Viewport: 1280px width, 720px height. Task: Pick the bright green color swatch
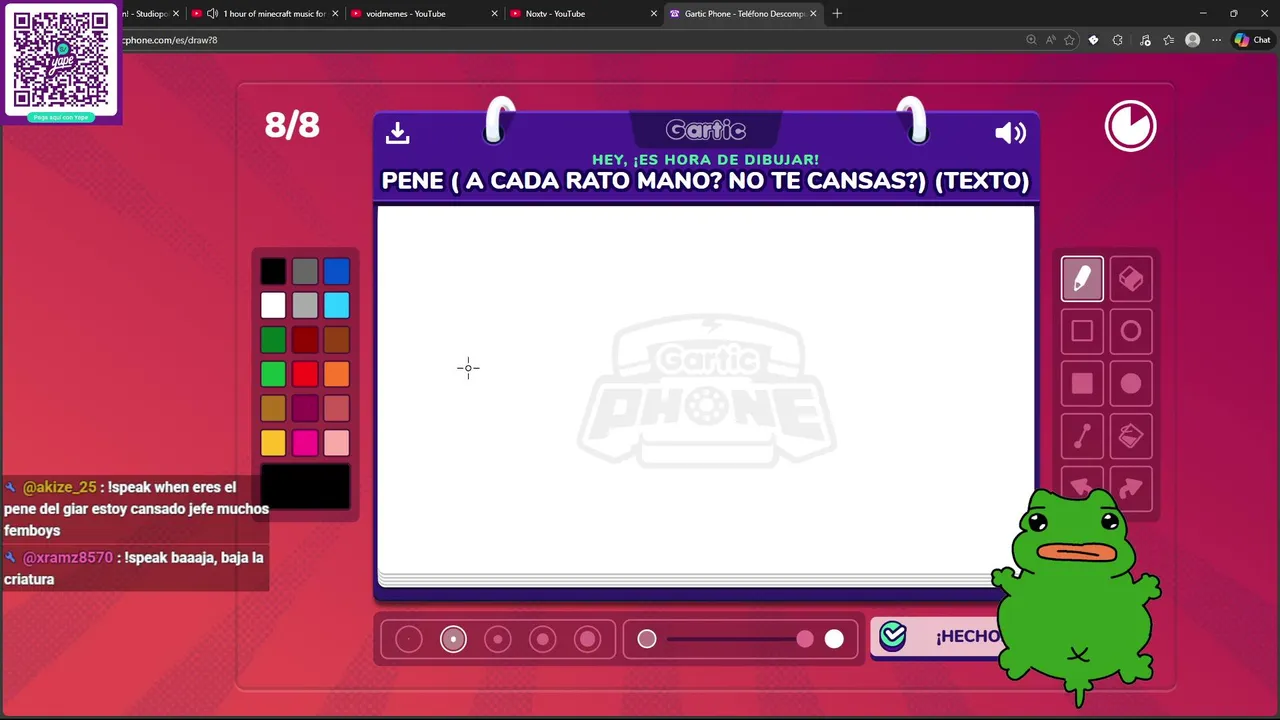[273, 374]
